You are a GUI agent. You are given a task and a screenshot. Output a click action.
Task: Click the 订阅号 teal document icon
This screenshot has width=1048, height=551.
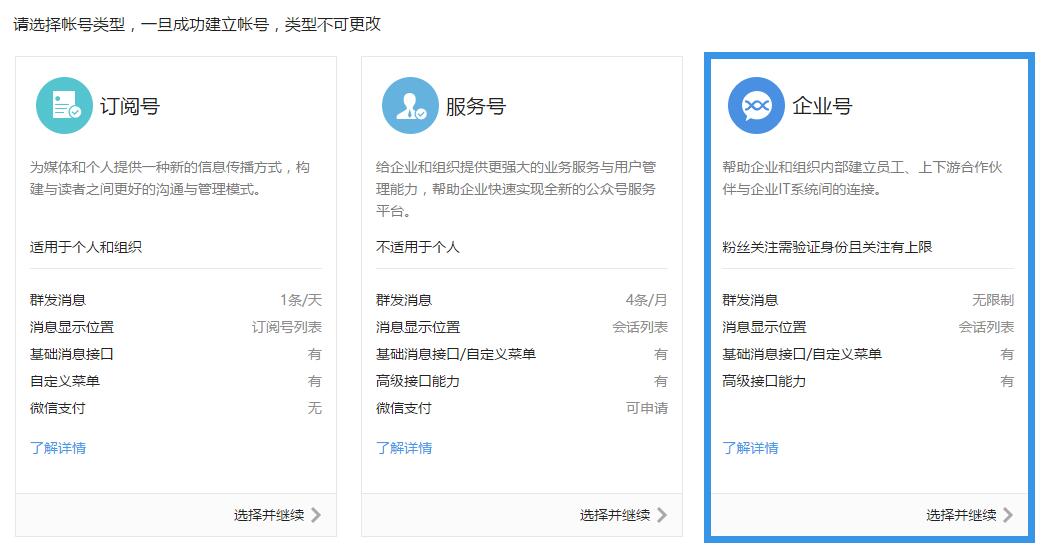(x=64, y=106)
